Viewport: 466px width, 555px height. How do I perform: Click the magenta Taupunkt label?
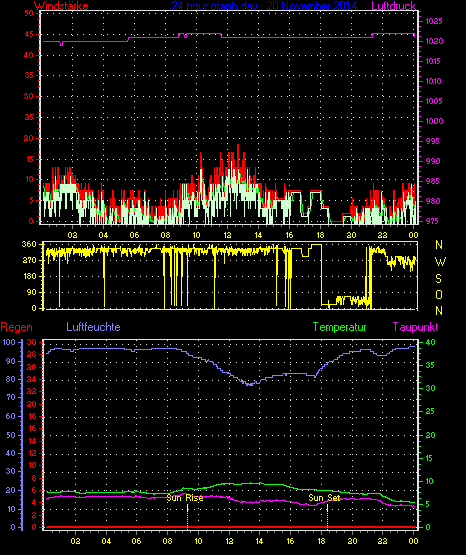pyautogui.click(x=415, y=327)
